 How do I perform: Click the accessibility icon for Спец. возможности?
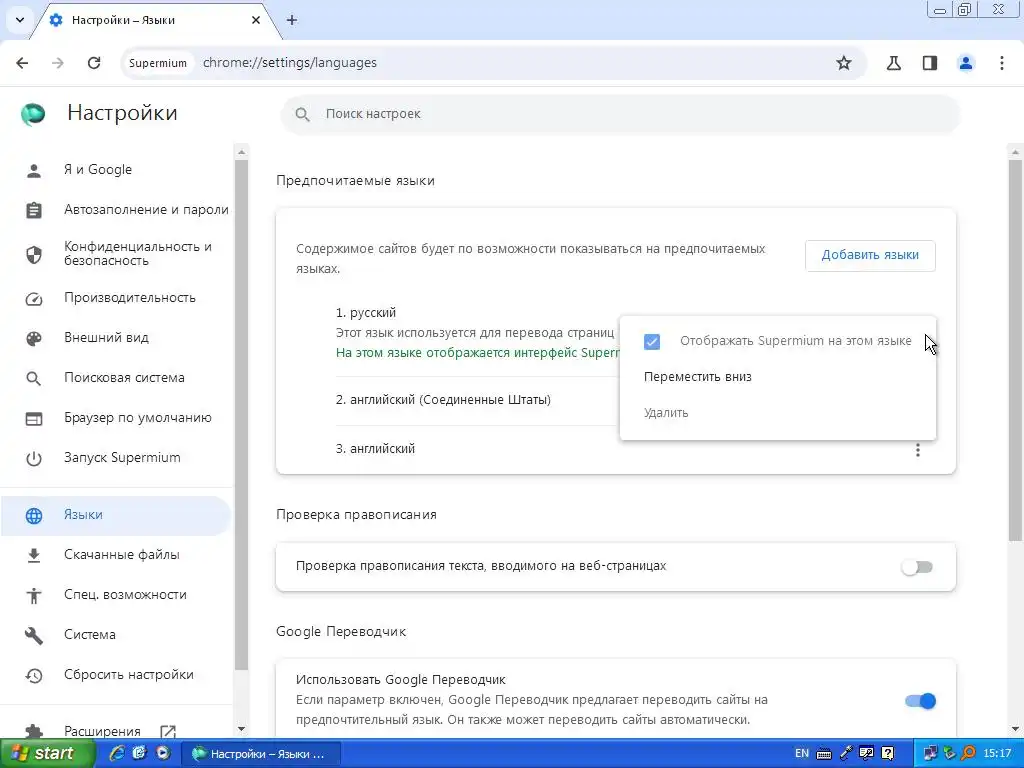point(33,596)
